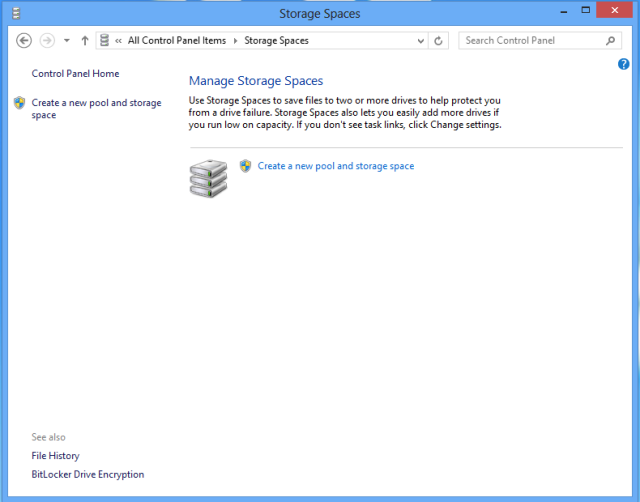Focus the Search Control Panel field
The width and height of the screenshot is (640, 502).
tap(540, 40)
